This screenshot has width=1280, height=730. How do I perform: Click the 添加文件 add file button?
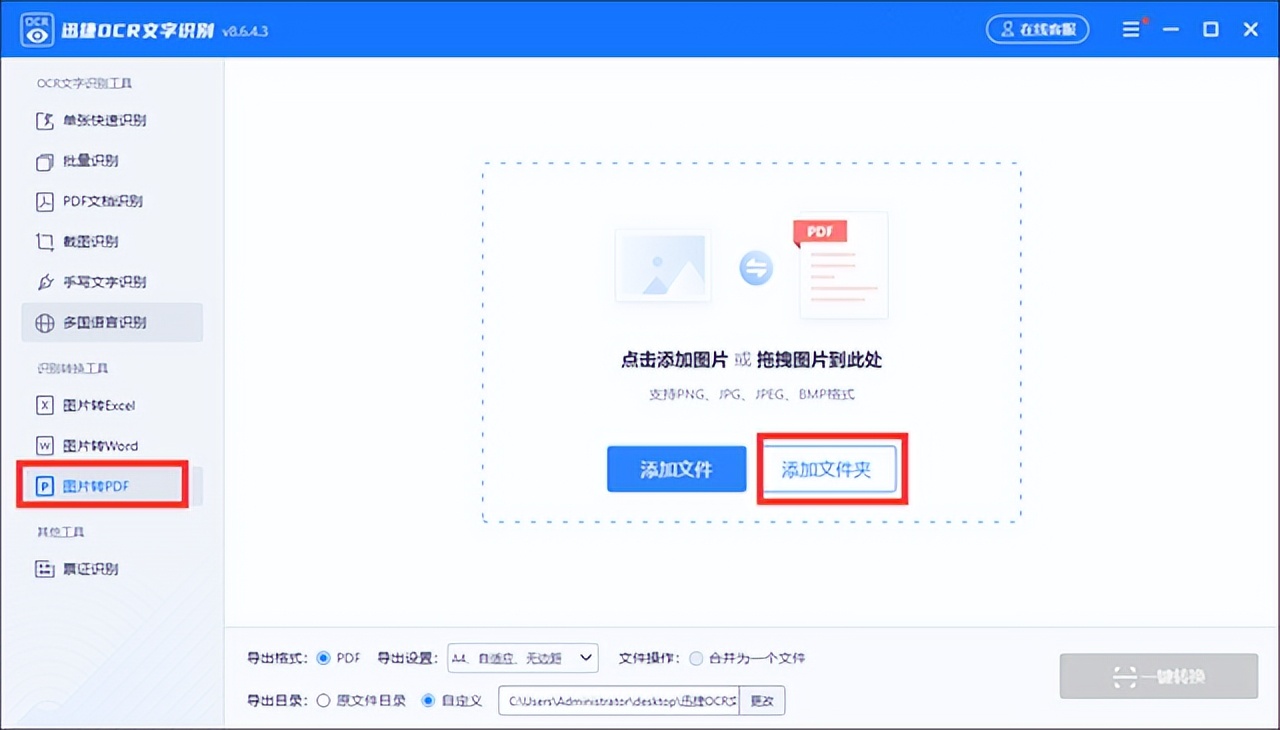pyautogui.click(x=676, y=469)
